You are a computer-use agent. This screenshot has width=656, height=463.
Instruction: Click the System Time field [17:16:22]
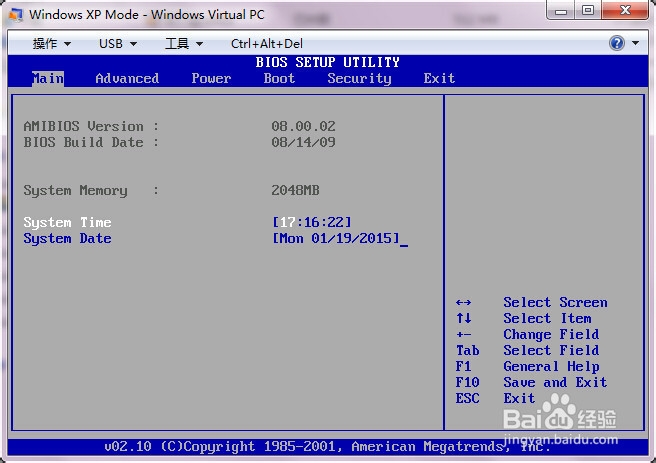312,222
